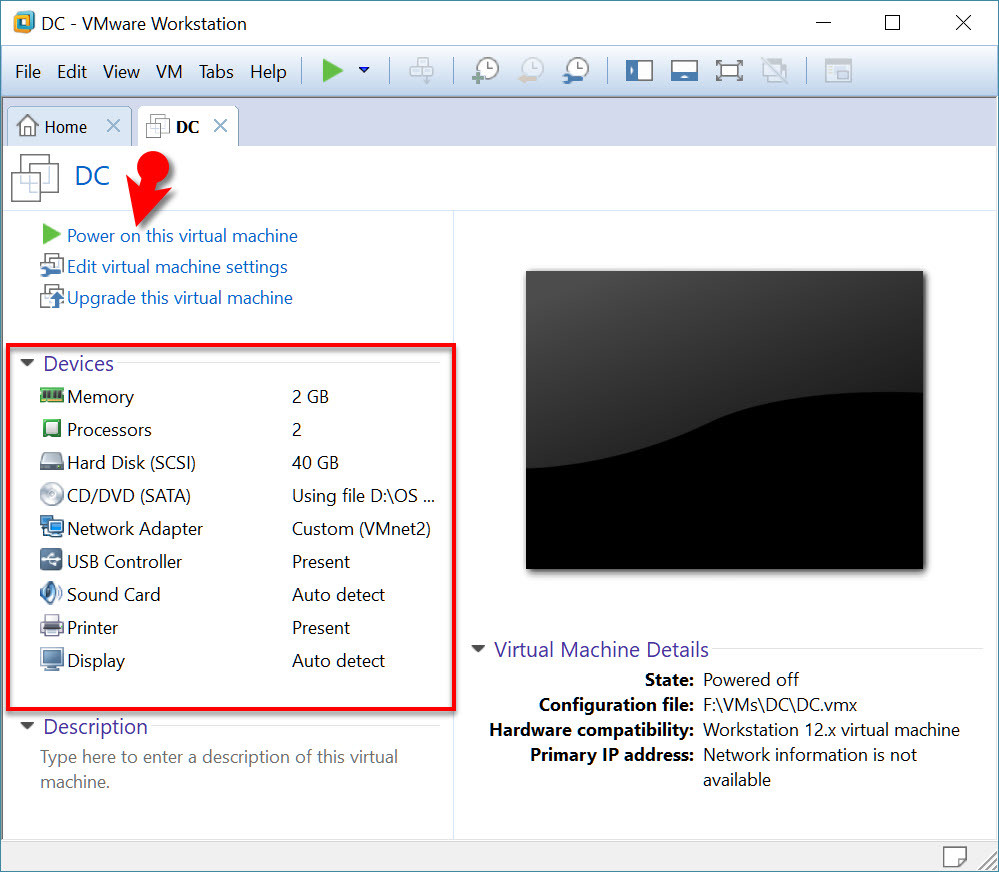999x872 pixels.
Task: Close the DC tab
Action: point(220,126)
